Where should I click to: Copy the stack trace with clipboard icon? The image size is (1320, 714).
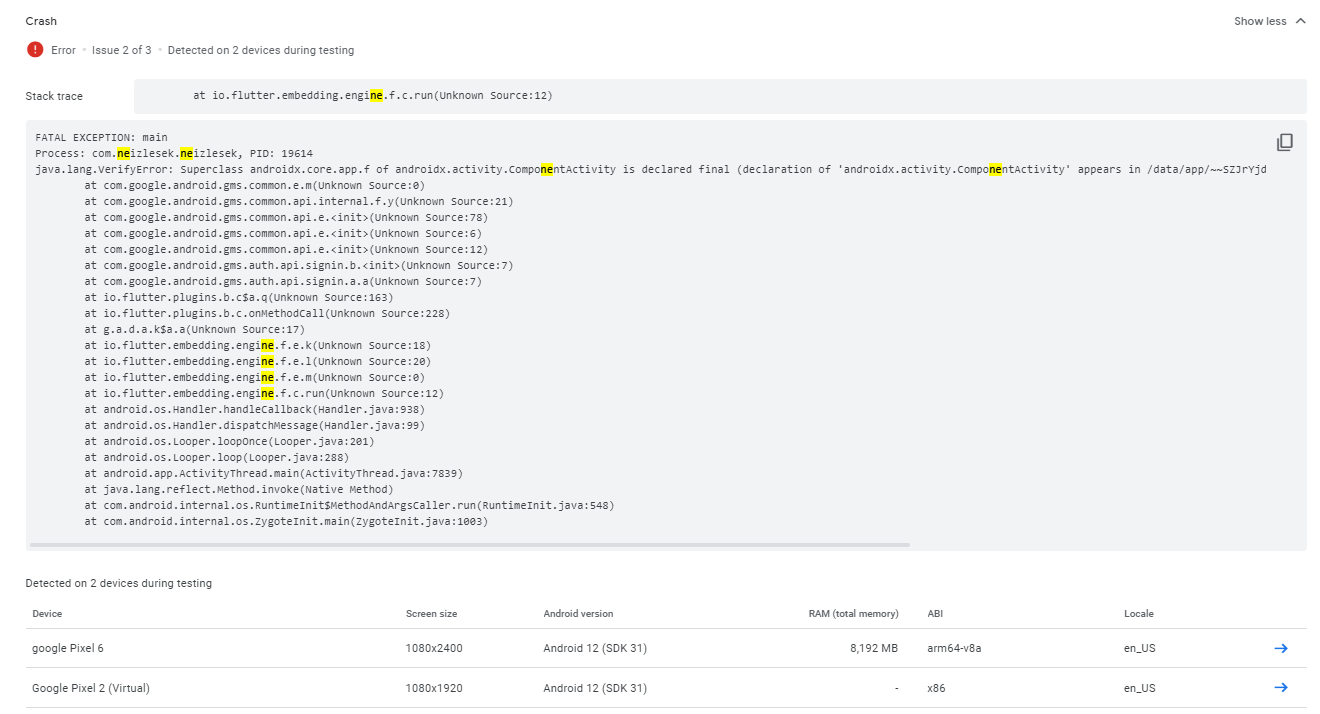point(1284,142)
